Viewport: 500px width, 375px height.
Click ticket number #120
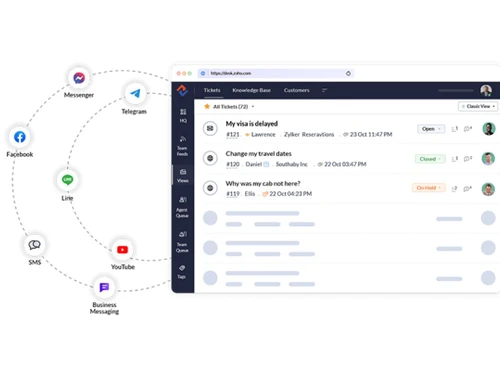[233, 164]
